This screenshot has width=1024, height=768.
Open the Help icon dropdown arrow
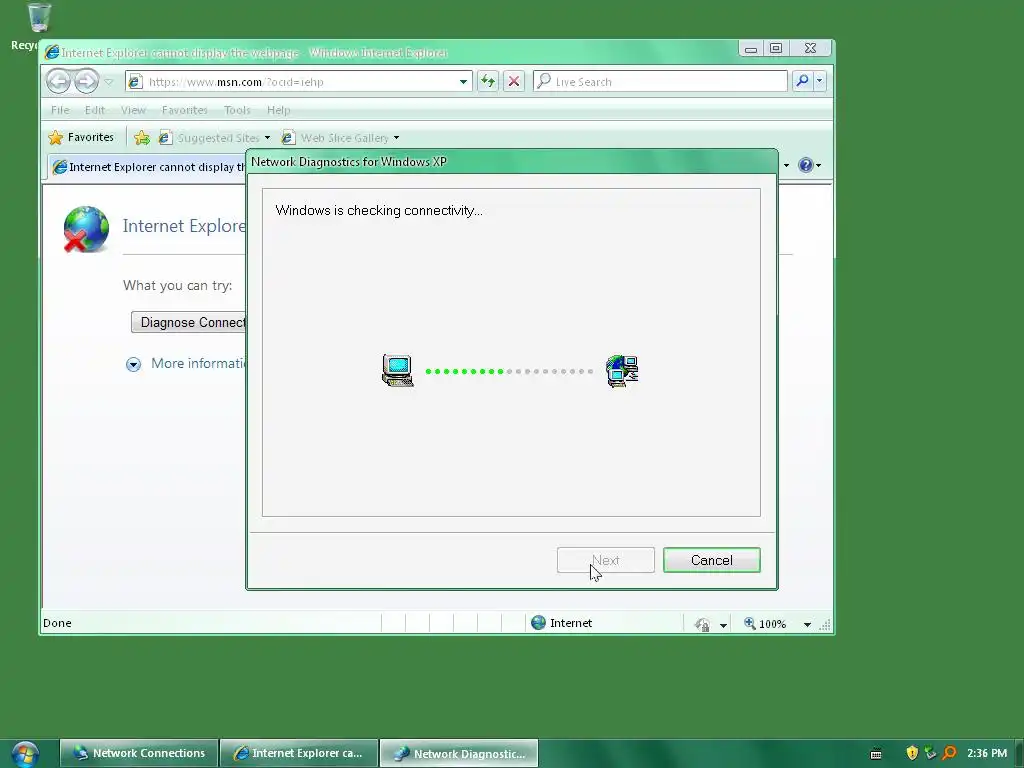click(x=819, y=166)
